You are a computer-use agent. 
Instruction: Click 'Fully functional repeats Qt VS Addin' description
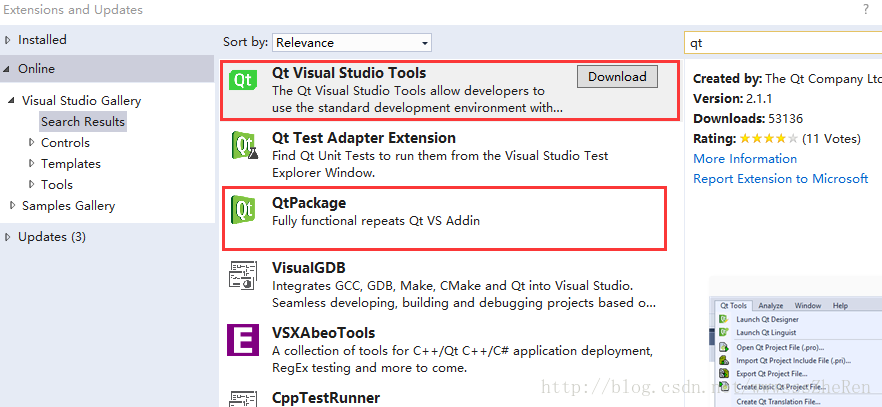tap(376, 221)
